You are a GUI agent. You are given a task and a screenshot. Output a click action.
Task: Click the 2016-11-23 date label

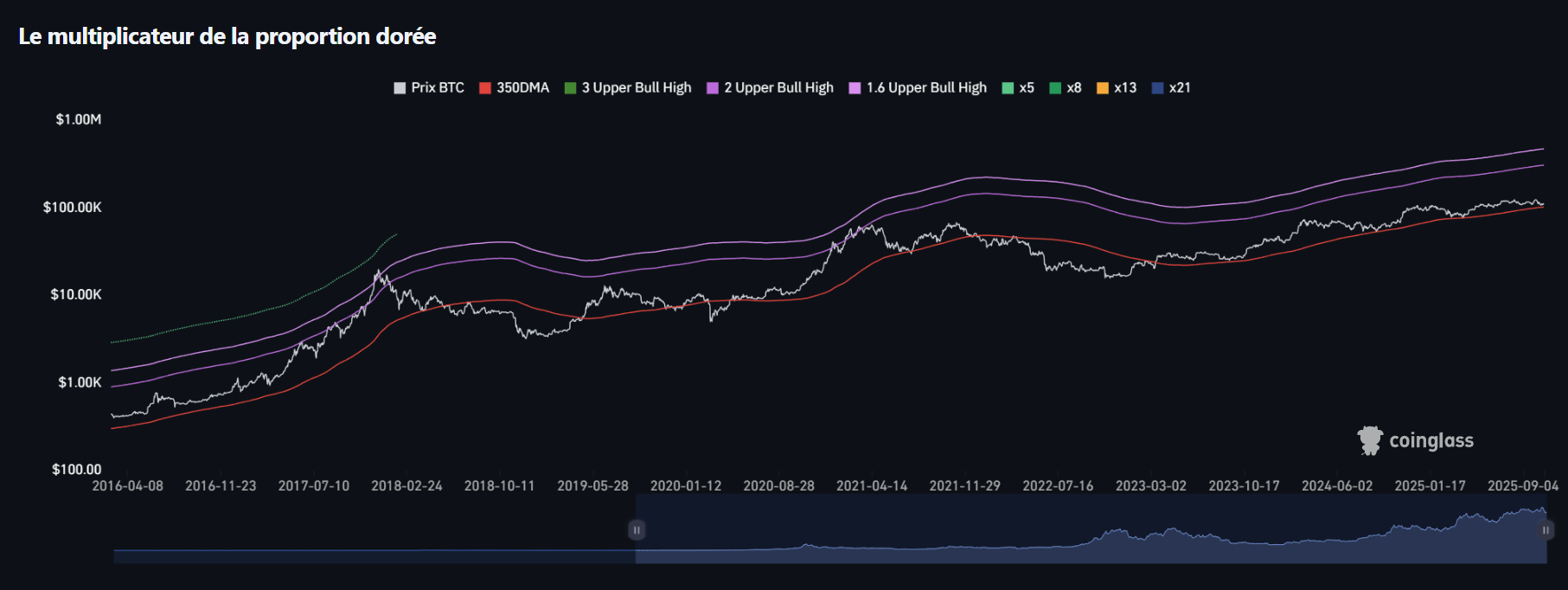pyautogui.click(x=221, y=486)
